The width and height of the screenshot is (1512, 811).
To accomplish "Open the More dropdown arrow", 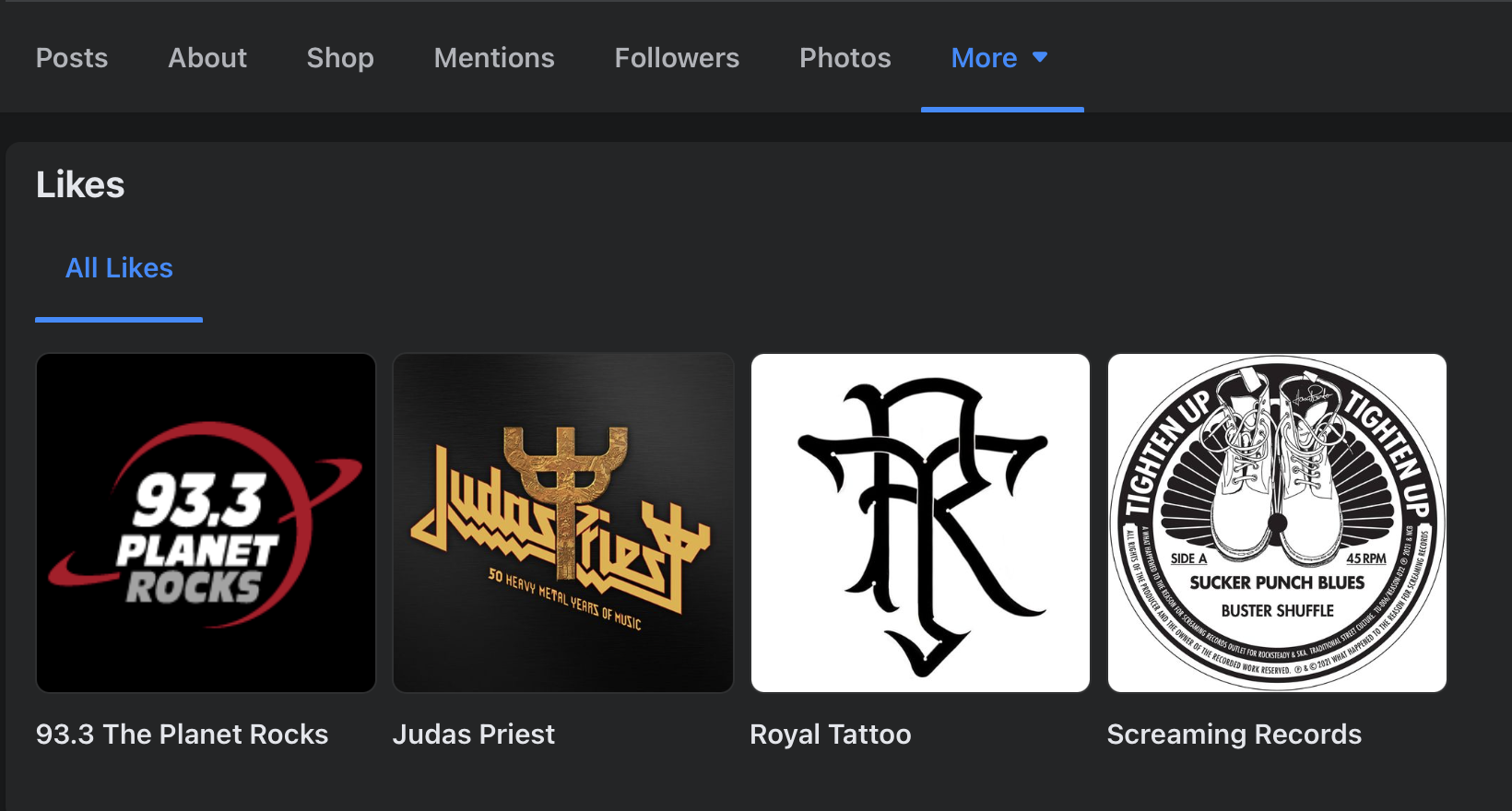I will (x=1040, y=57).
